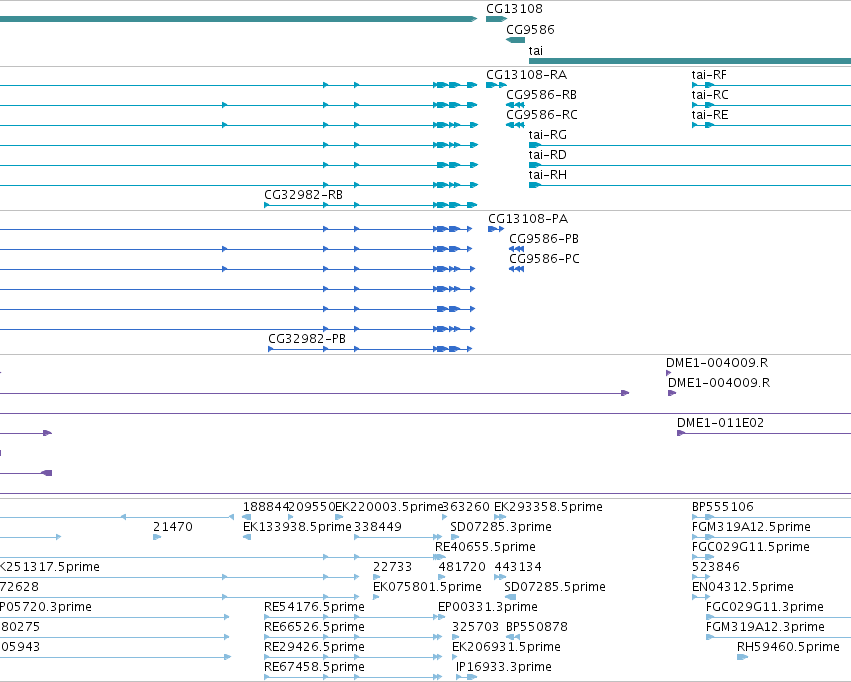Click the BP555106 EST label
851x682 pixels.
(723, 507)
